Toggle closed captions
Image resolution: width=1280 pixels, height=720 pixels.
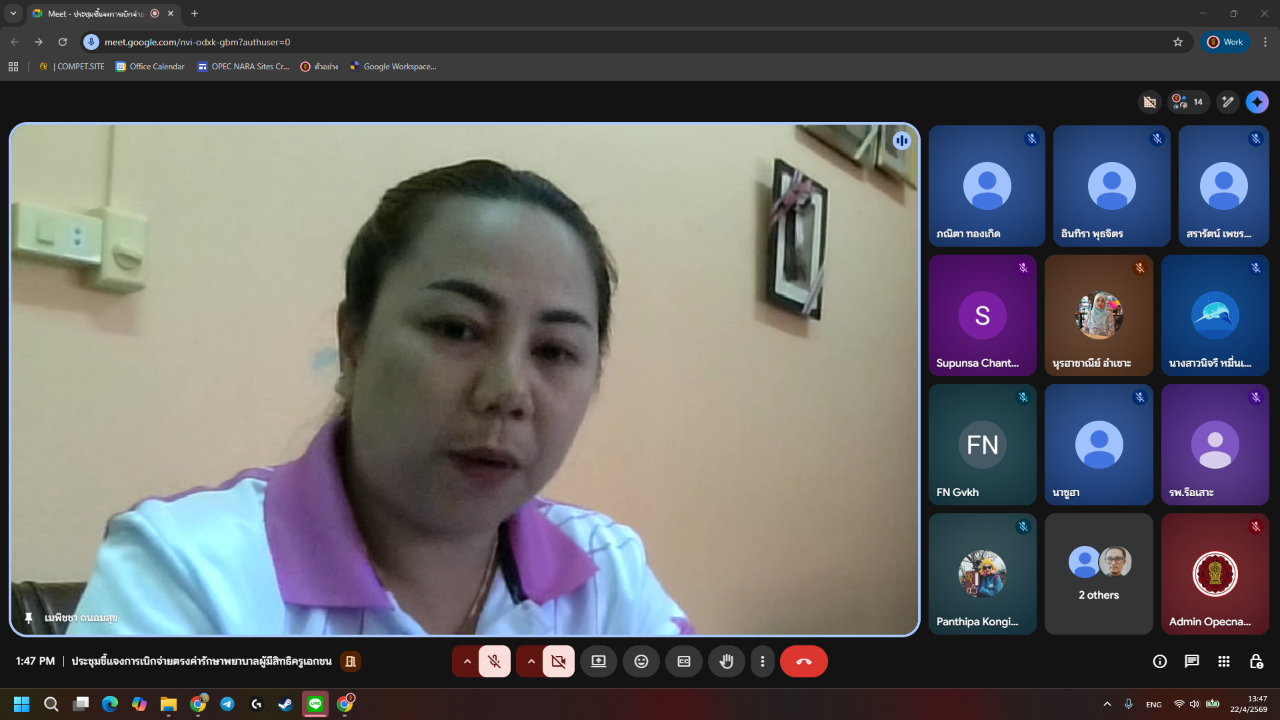pos(684,661)
